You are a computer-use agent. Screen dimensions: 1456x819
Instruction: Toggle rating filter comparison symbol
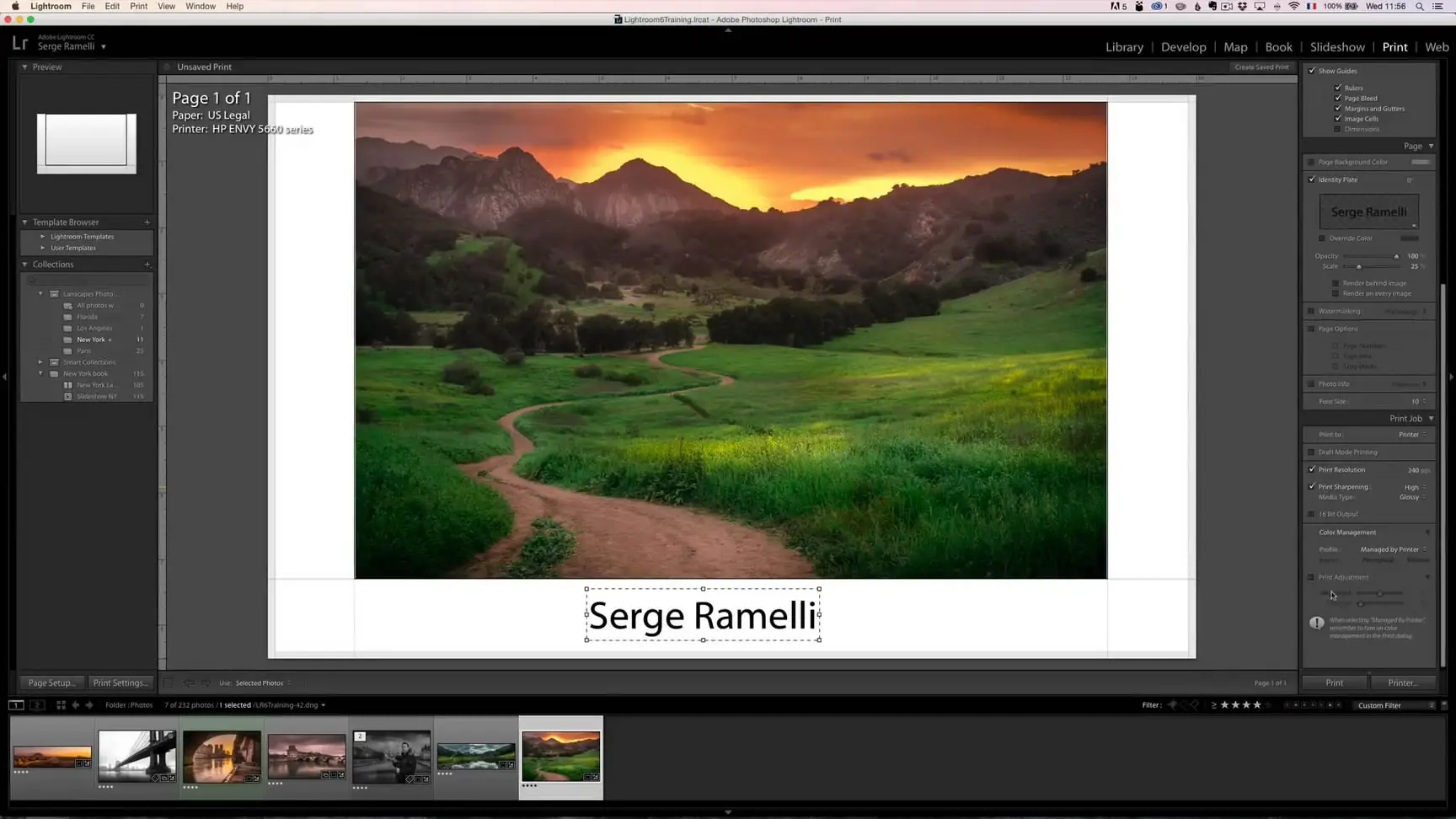click(x=1214, y=705)
